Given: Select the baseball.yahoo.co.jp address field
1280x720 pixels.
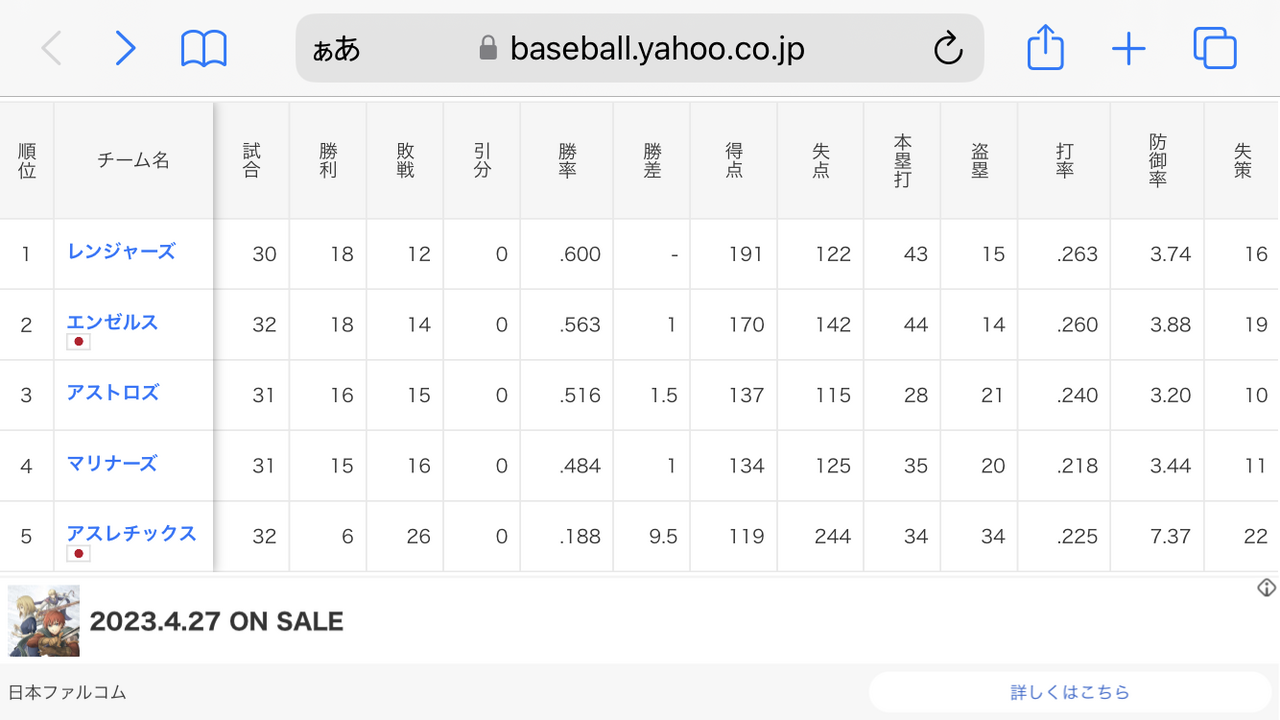Looking at the screenshot, I should click(640, 48).
